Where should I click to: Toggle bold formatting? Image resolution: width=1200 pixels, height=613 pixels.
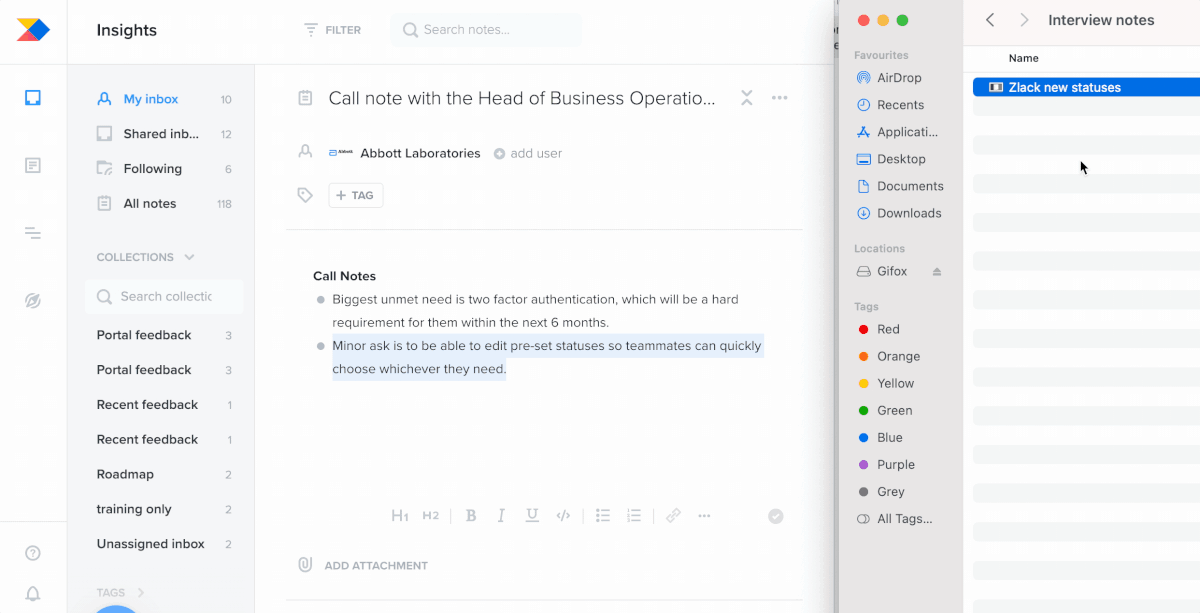471,516
